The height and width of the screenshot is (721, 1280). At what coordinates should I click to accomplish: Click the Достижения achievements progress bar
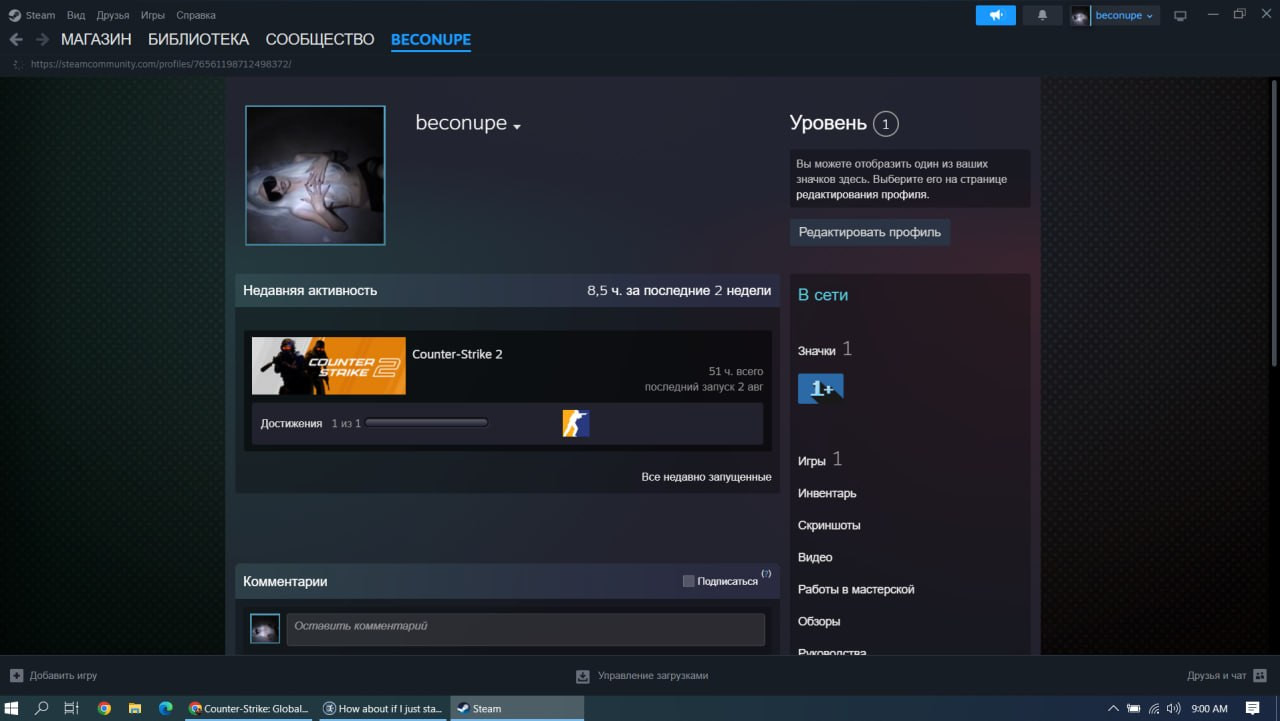pos(426,423)
